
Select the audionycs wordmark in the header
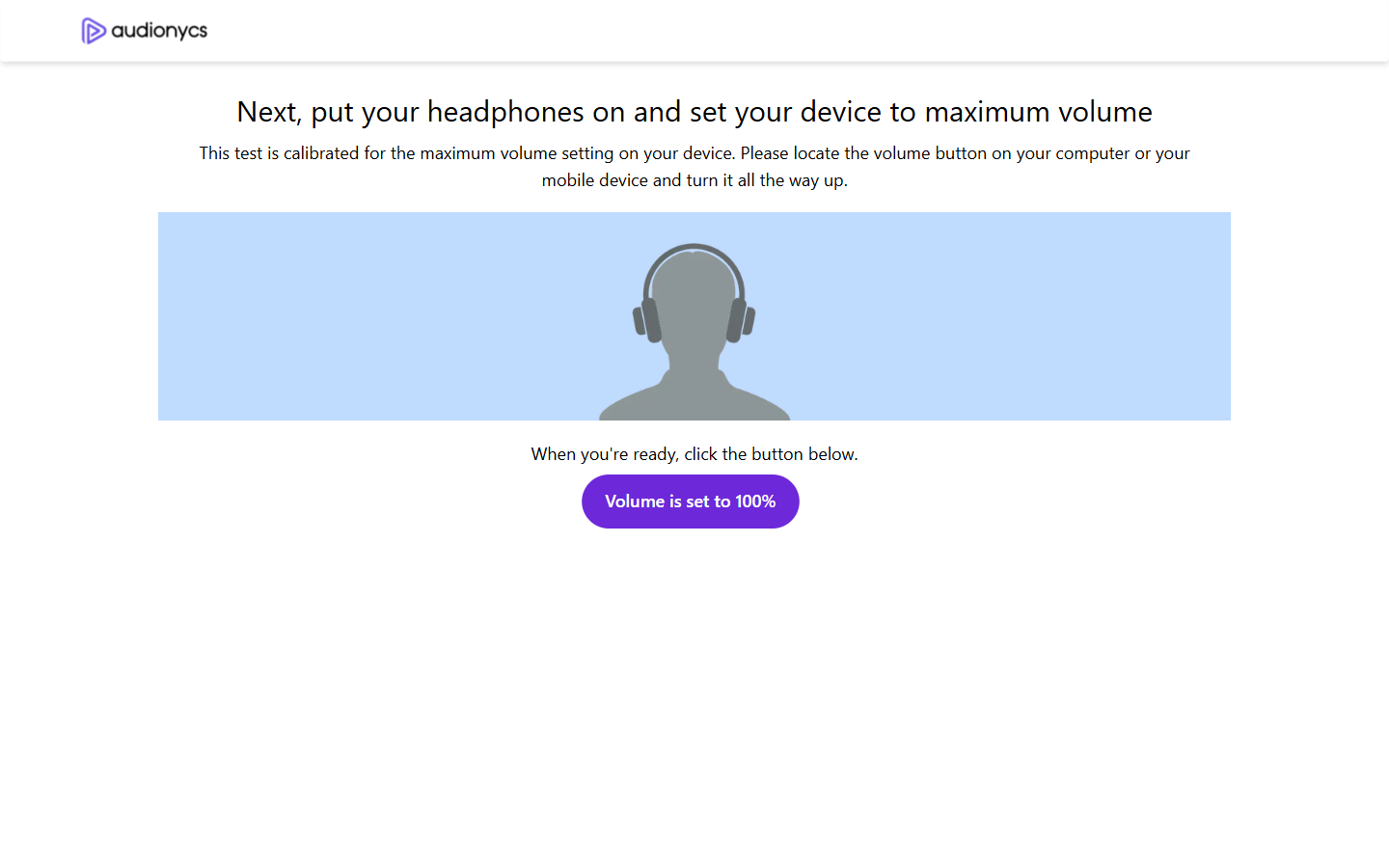[157, 30]
